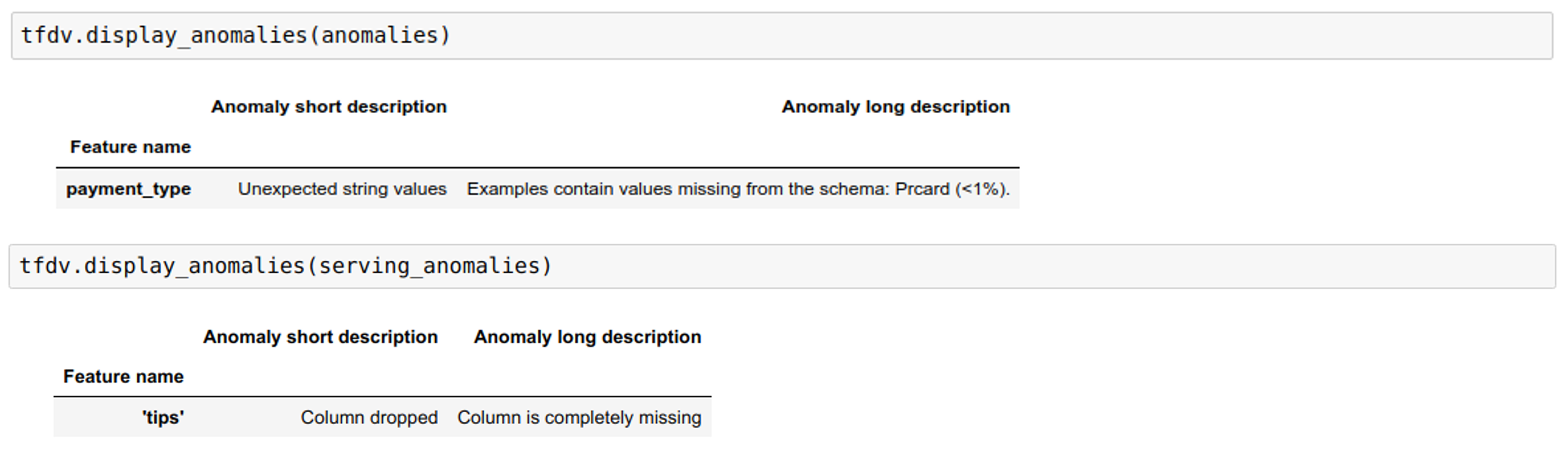This screenshot has height=451, width=1568.
Task: Click "Anomaly short description" header above payment_type row
Action: pyautogui.click(x=329, y=106)
